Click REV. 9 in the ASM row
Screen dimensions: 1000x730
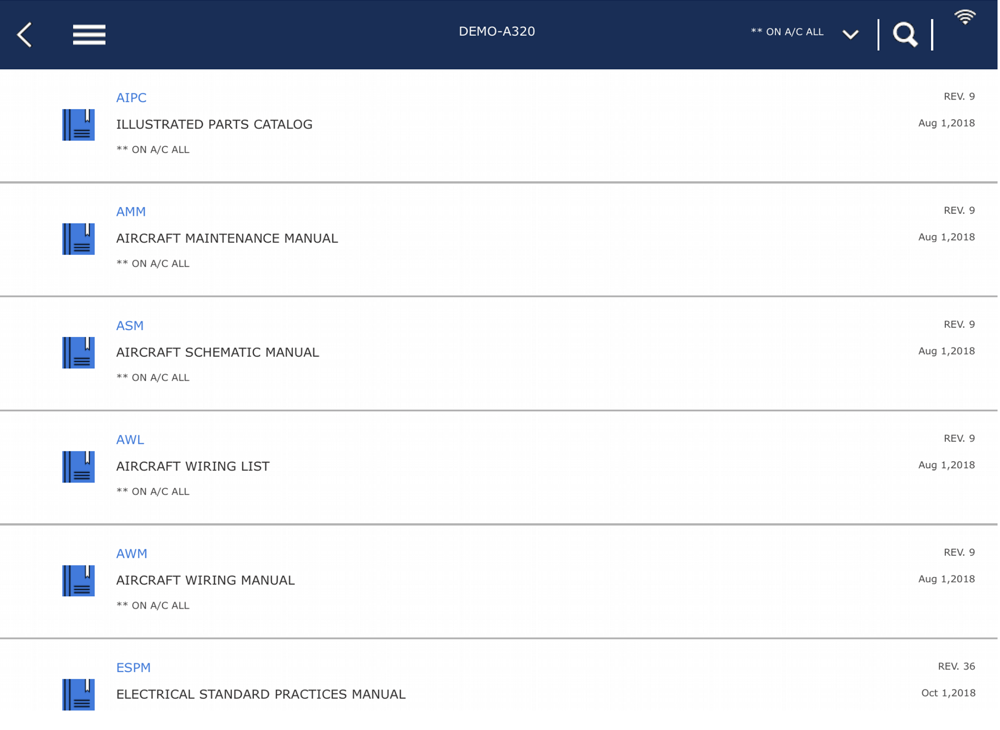pyautogui.click(x=959, y=325)
